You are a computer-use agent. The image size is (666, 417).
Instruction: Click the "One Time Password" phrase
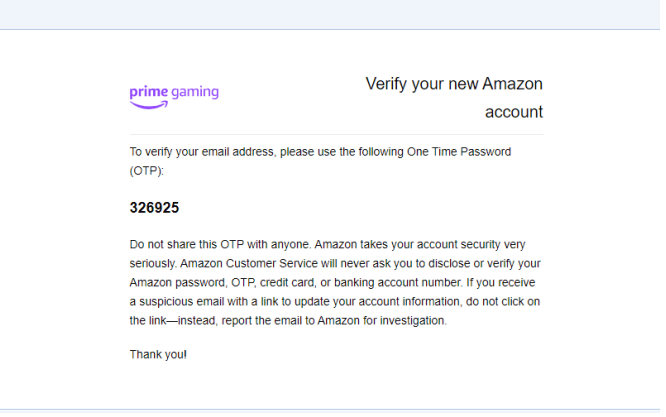point(459,152)
